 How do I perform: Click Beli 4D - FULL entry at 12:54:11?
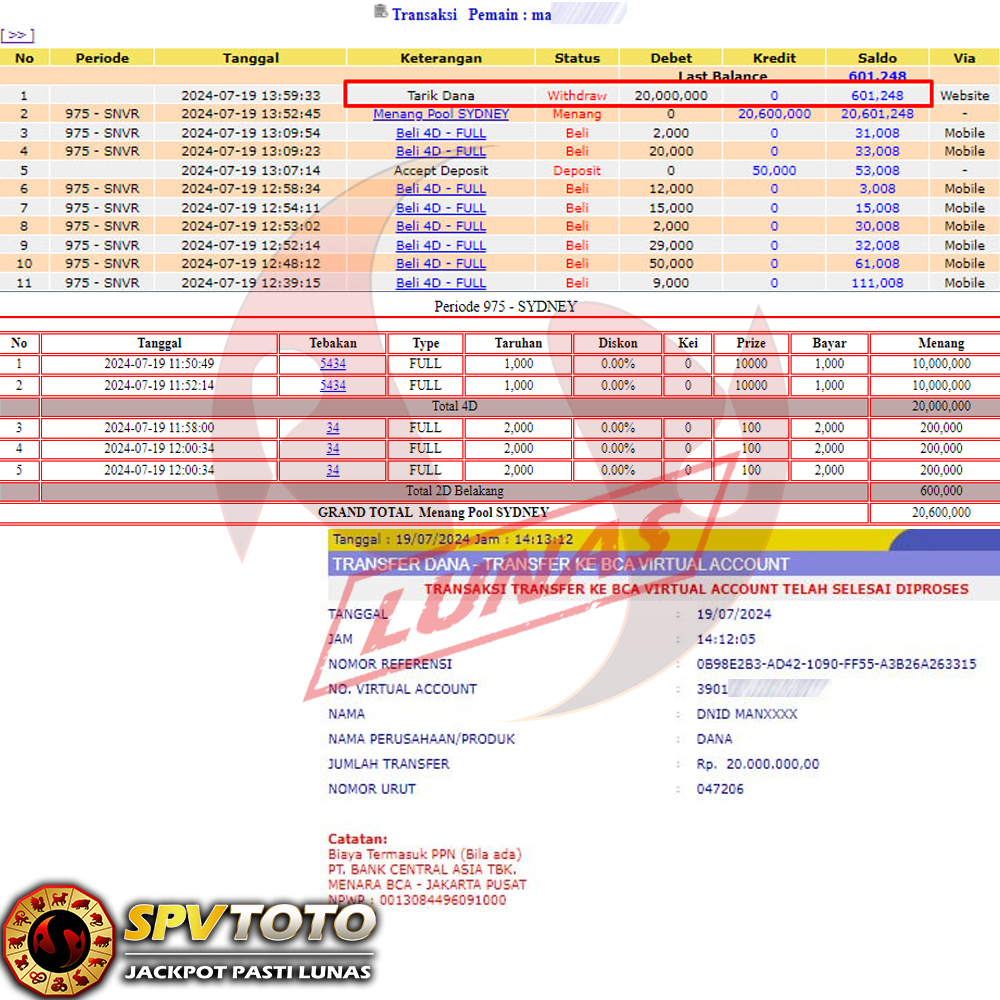point(441,208)
